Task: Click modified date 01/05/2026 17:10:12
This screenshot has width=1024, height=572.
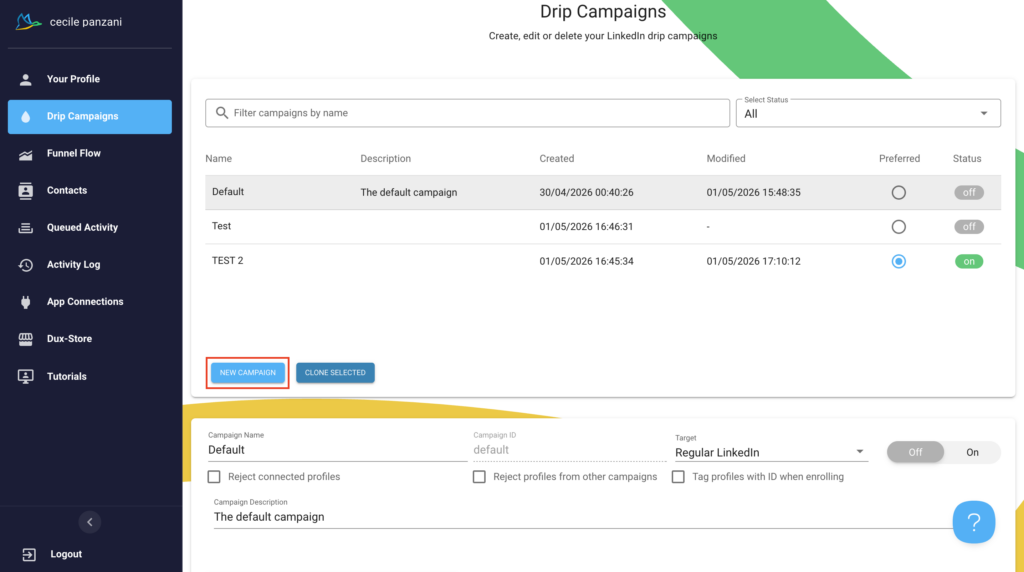Action: 754,261
